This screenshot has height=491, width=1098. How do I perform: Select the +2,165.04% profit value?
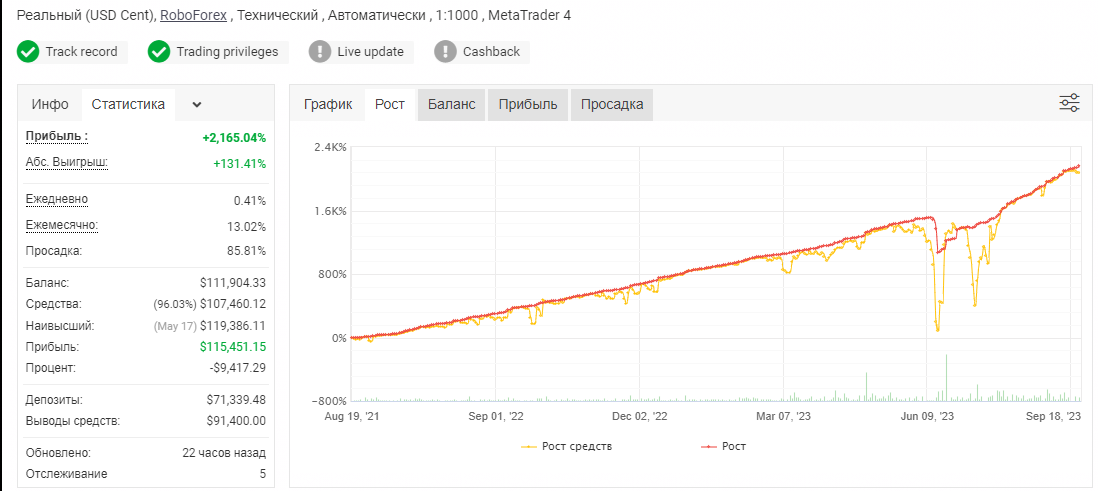234,138
